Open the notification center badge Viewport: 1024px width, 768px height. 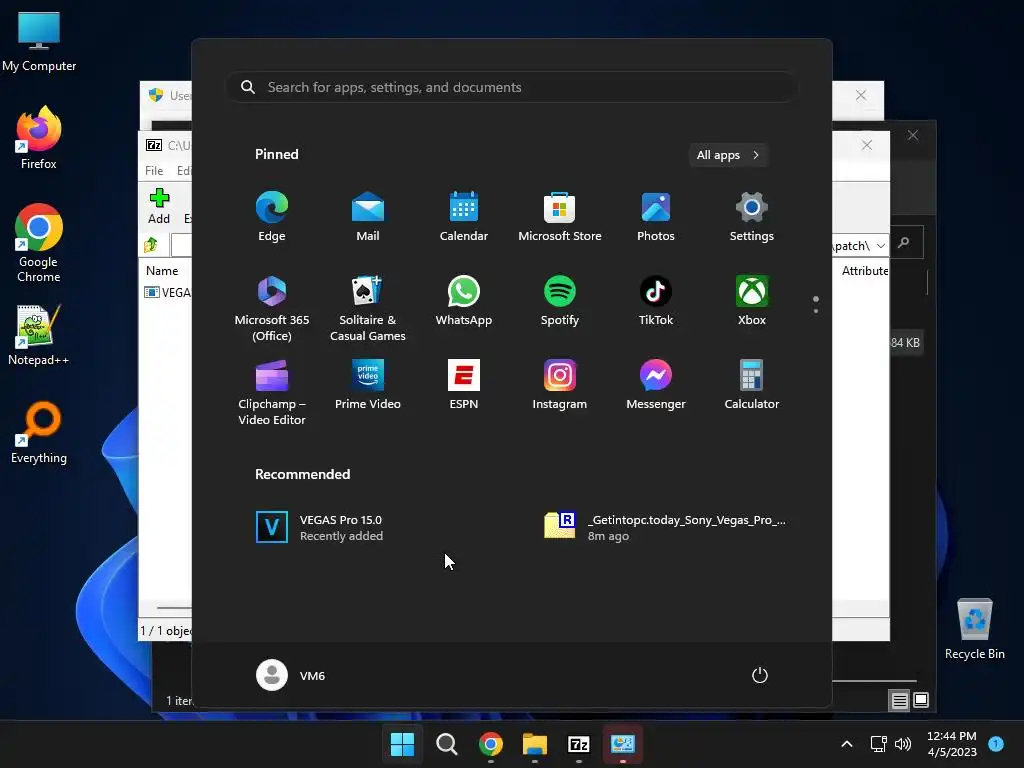pos(996,744)
